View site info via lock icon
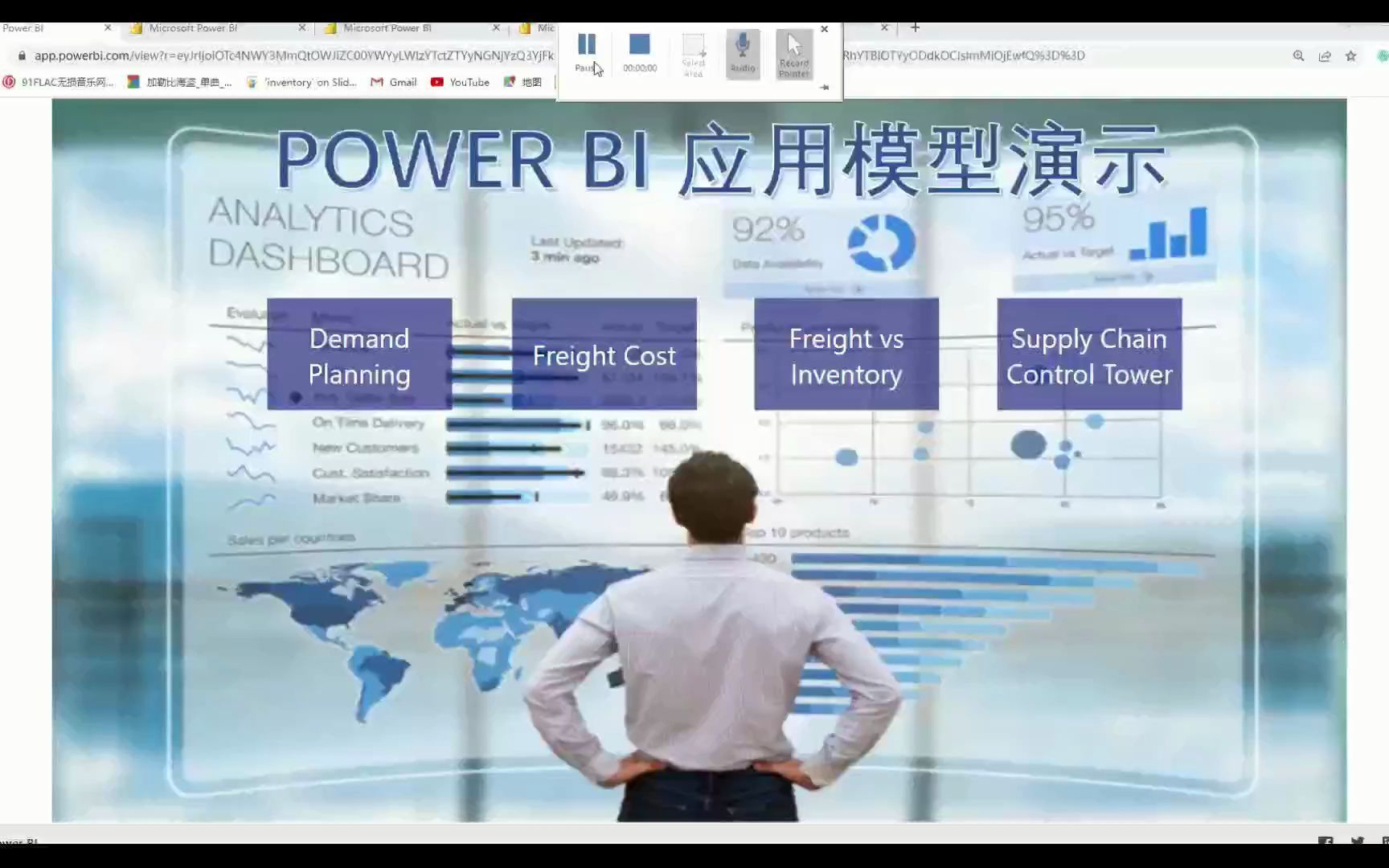Viewport: 1389px width, 868px height. point(22,55)
